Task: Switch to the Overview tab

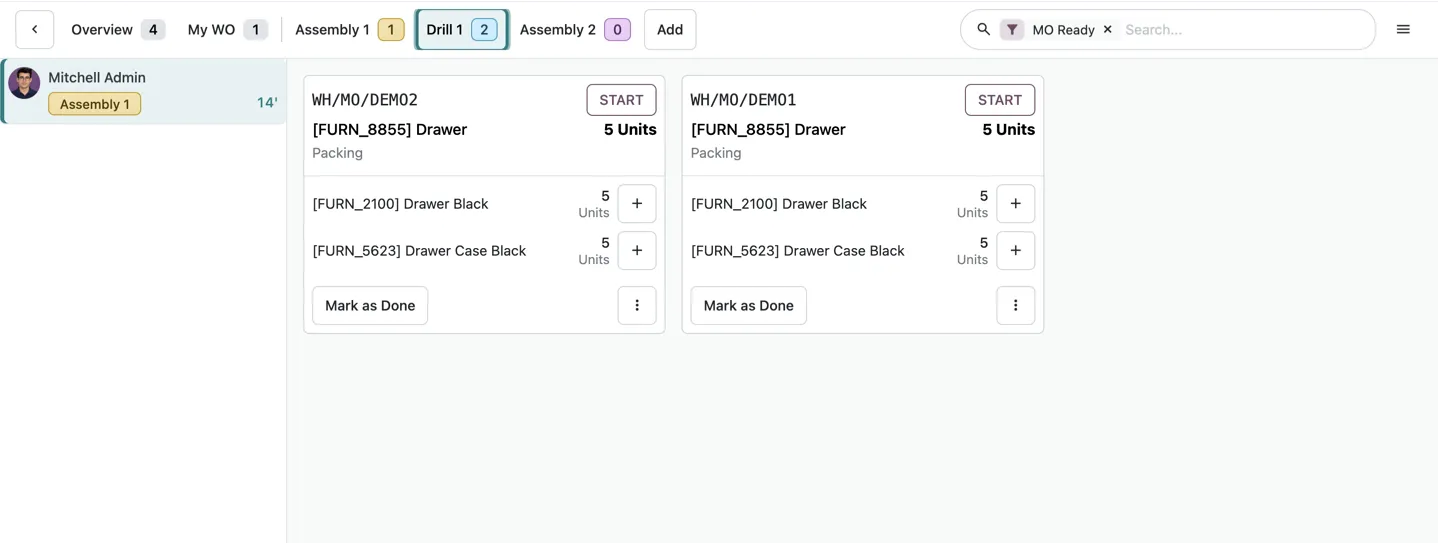Action: (118, 30)
